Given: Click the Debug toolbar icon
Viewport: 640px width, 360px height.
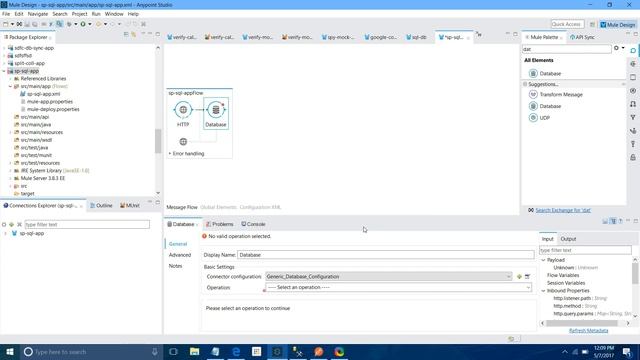Looking at the screenshot, I should tap(69, 24).
